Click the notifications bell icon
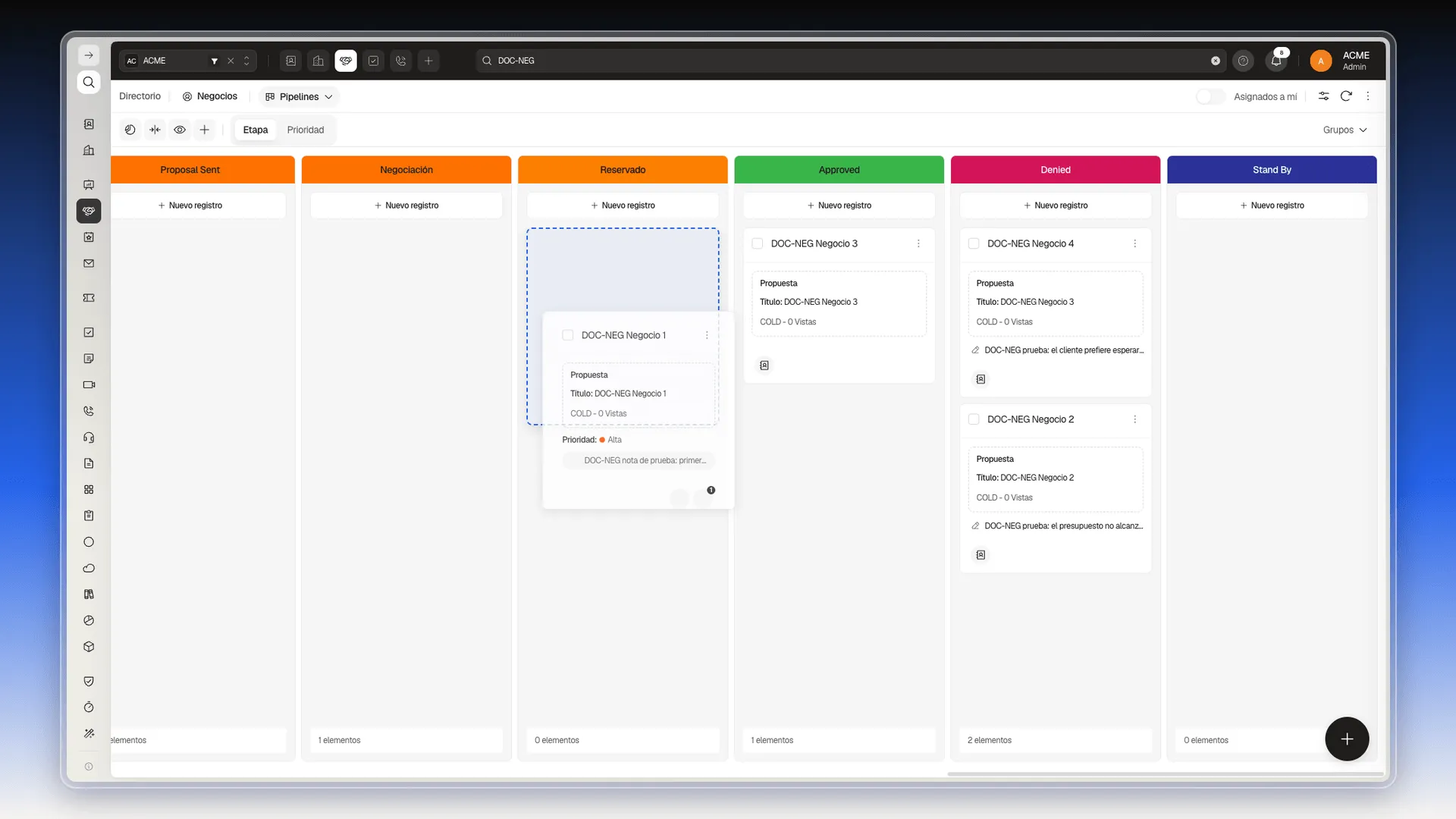 1276,61
